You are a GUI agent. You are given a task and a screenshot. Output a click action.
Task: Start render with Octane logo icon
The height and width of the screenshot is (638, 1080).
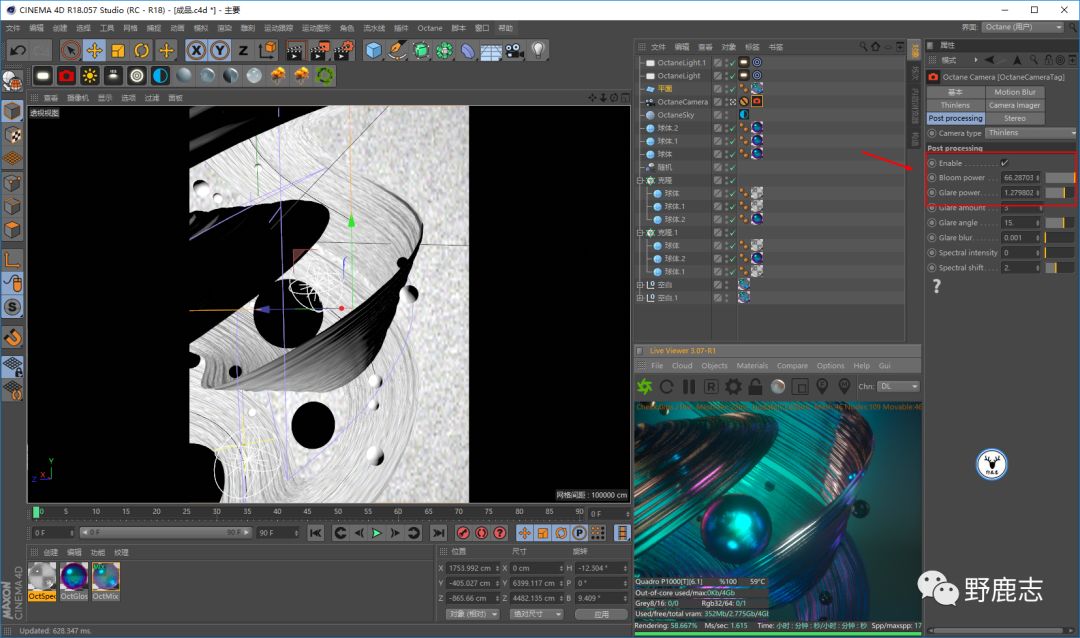tap(644, 386)
